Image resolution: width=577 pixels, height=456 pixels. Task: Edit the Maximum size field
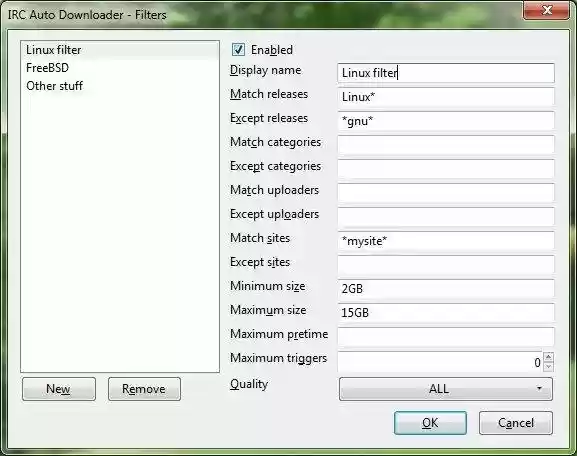pos(446,312)
